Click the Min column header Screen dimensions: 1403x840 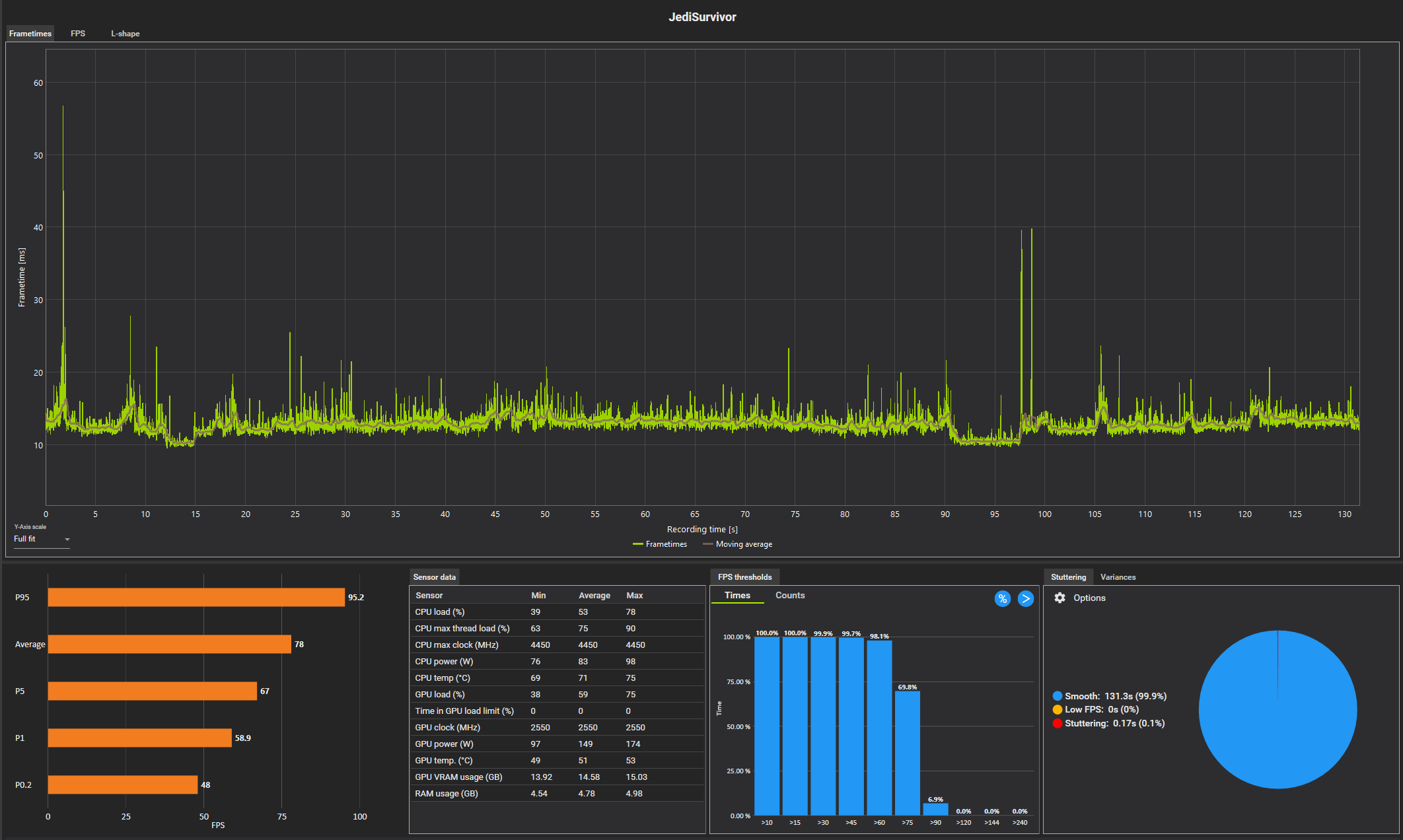538,596
